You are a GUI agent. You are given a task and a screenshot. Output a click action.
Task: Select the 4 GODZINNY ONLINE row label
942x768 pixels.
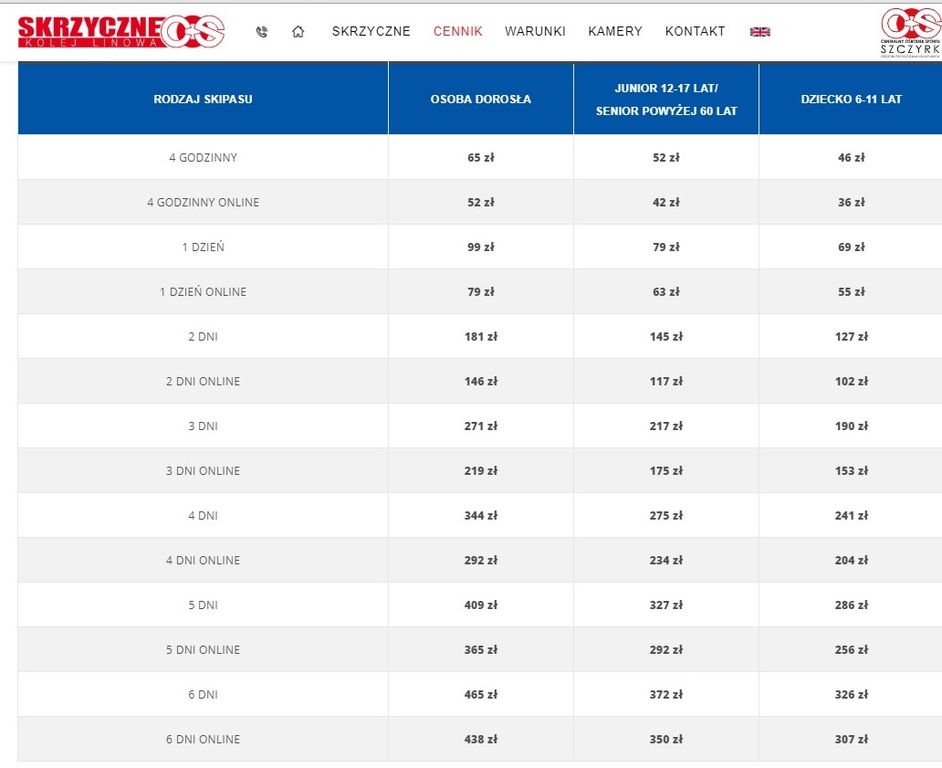point(203,202)
